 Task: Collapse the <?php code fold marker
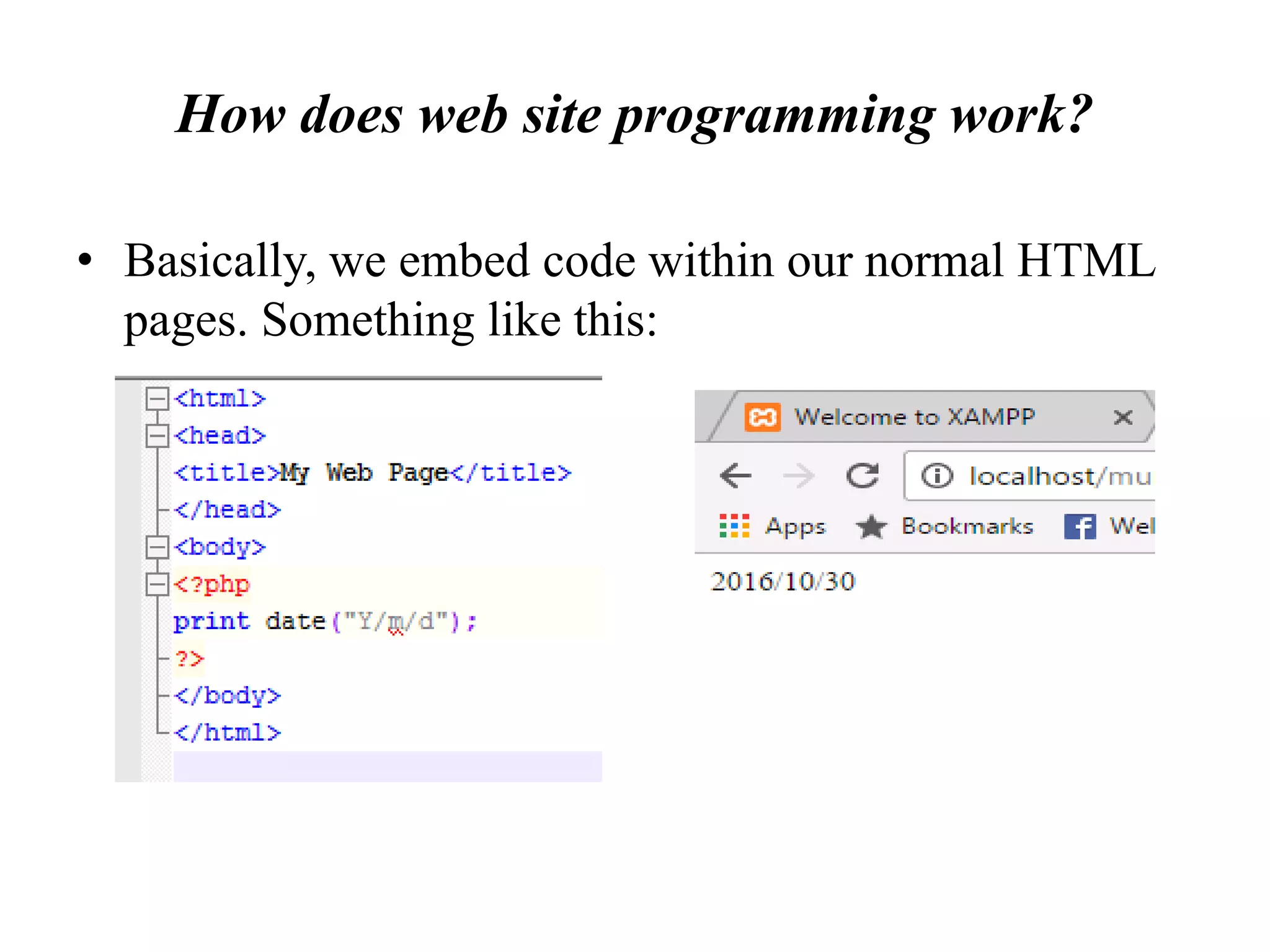click(x=157, y=584)
